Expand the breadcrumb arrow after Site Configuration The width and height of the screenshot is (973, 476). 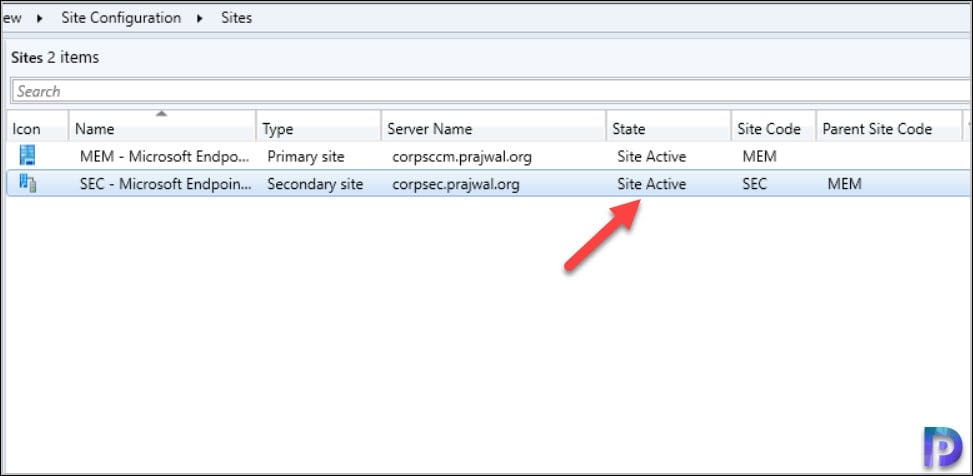tap(200, 19)
